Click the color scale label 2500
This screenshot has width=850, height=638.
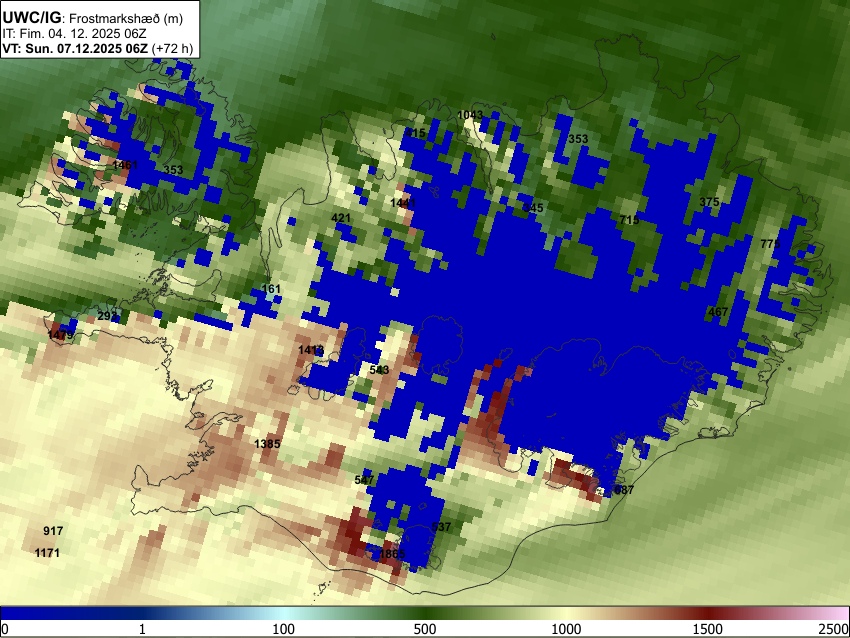834,629
